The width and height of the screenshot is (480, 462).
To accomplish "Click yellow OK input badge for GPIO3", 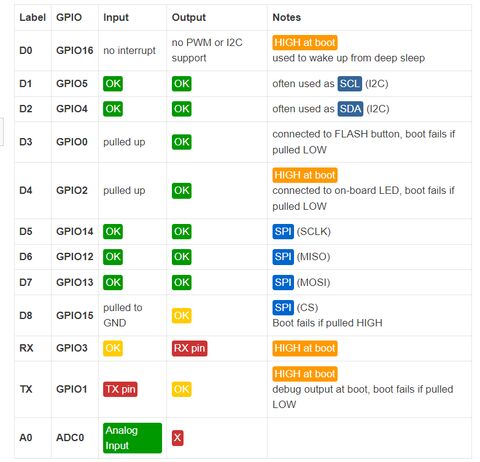I will (113, 348).
